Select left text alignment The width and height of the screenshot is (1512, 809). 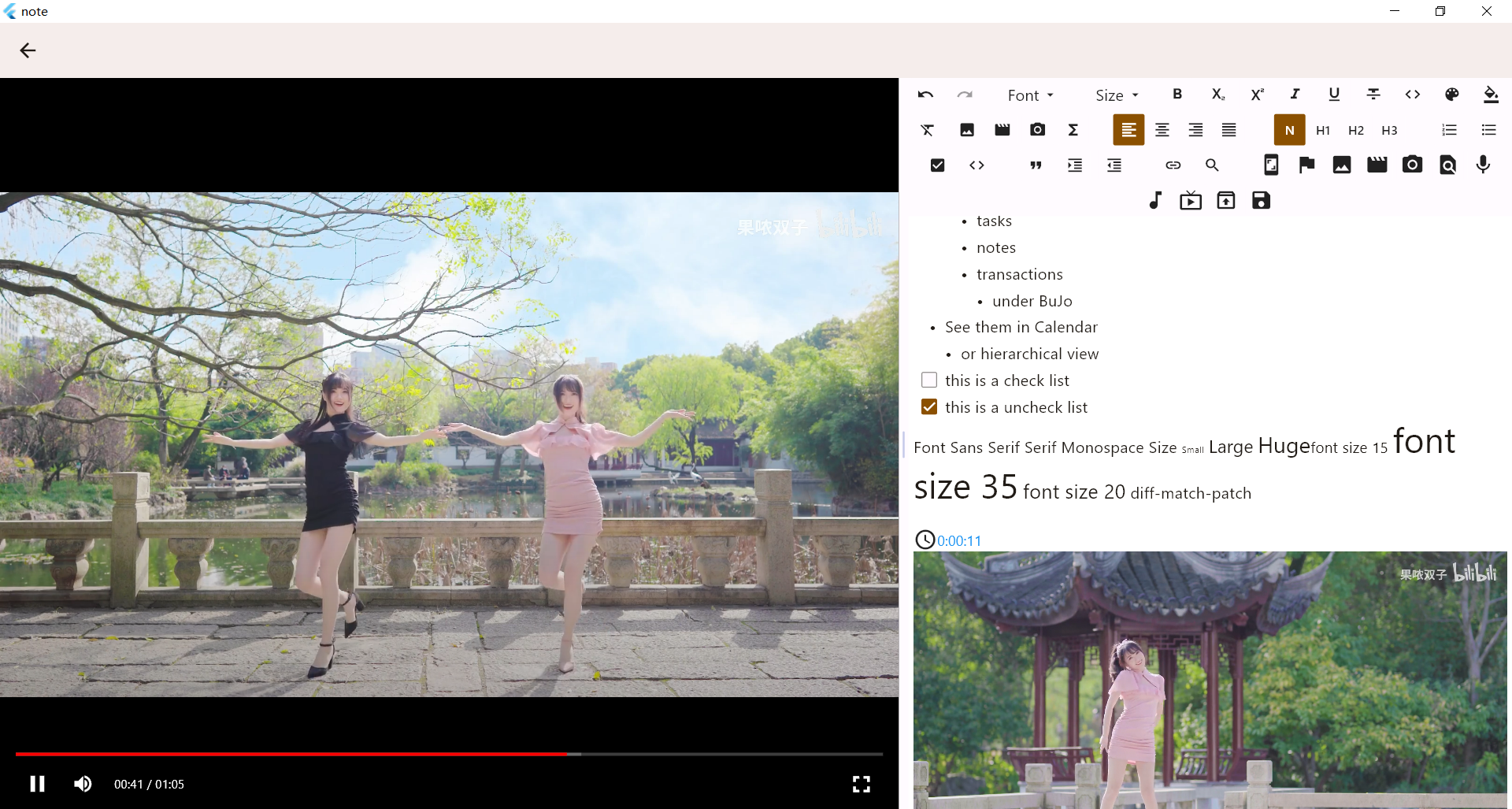coord(1128,130)
